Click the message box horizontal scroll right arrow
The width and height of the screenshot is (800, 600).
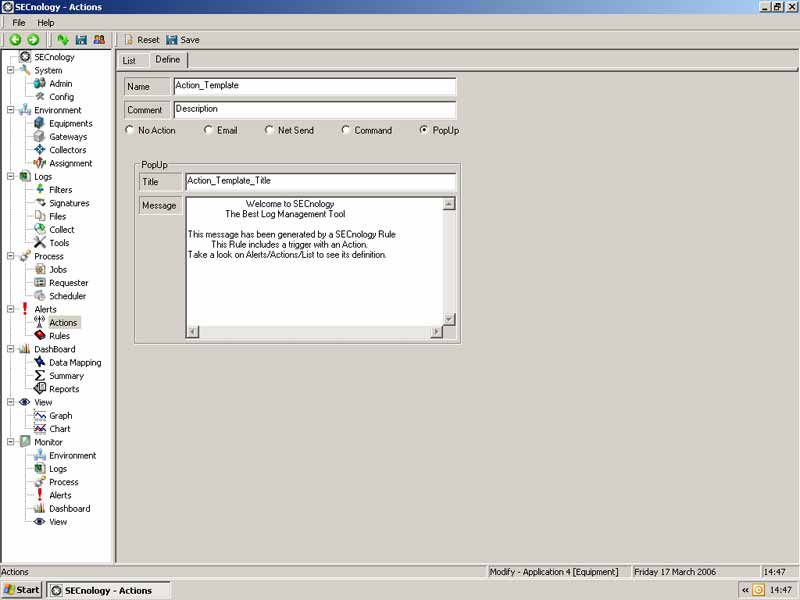(436, 332)
